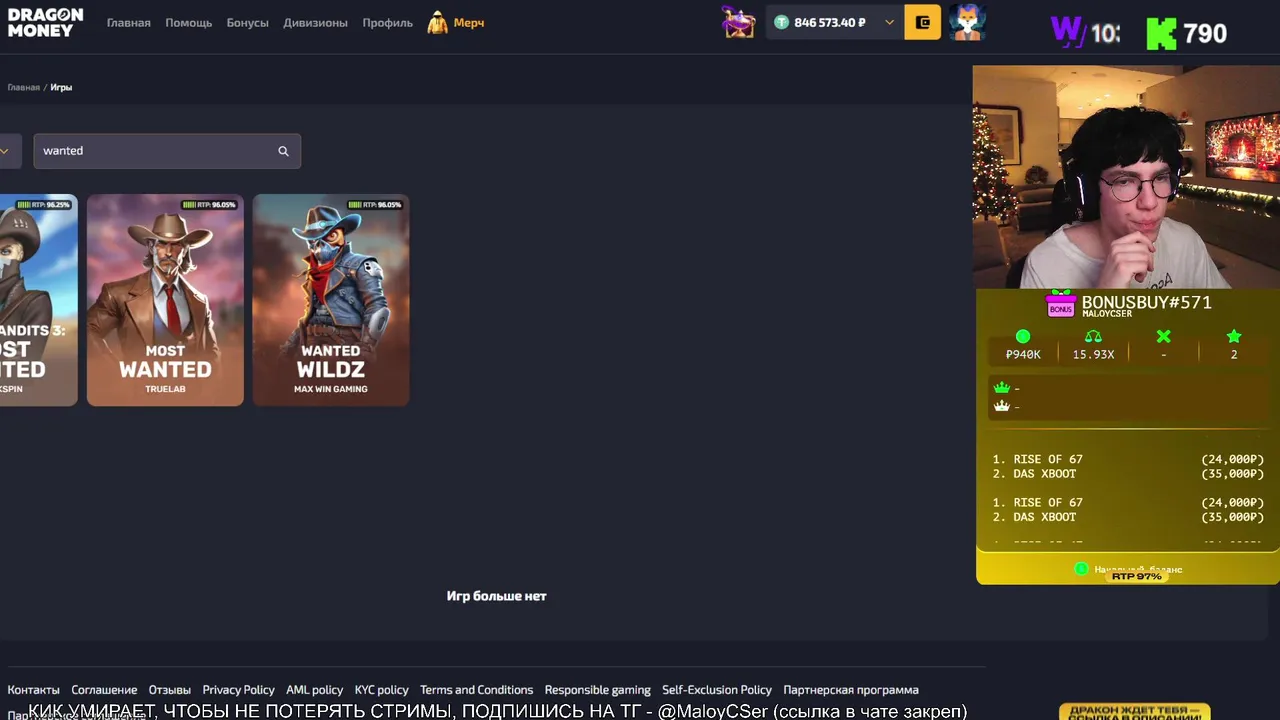1280x720 pixels.
Task: Click the green Kick K logo
Action: 1161,33
